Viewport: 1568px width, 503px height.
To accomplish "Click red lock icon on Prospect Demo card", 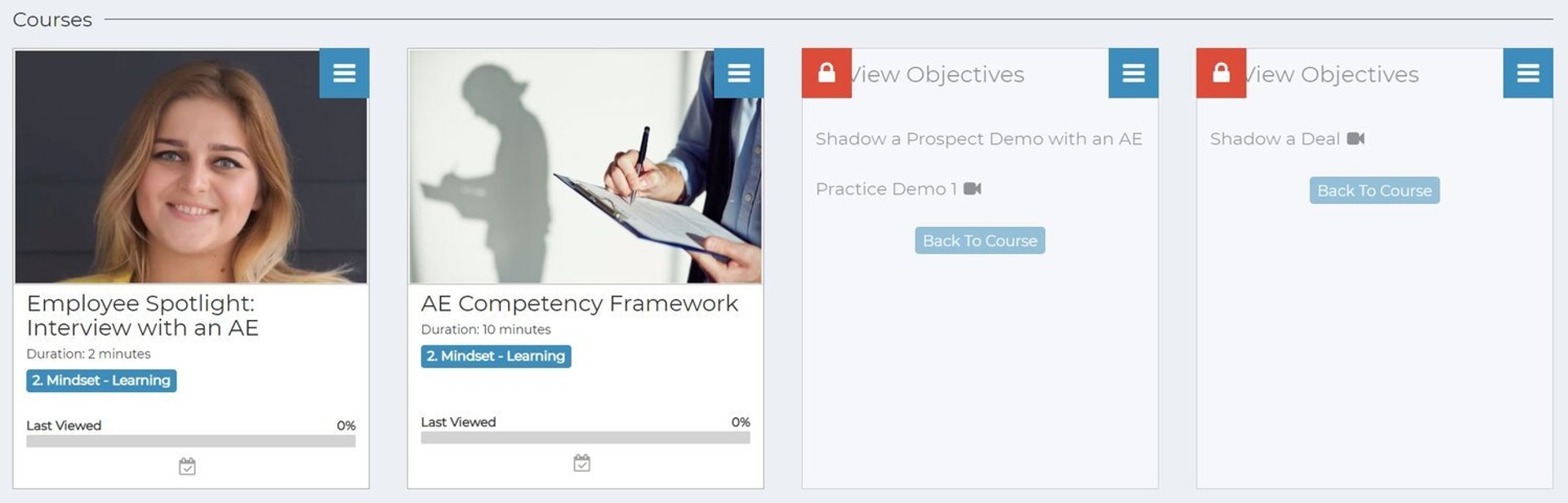I will [826, 73].
